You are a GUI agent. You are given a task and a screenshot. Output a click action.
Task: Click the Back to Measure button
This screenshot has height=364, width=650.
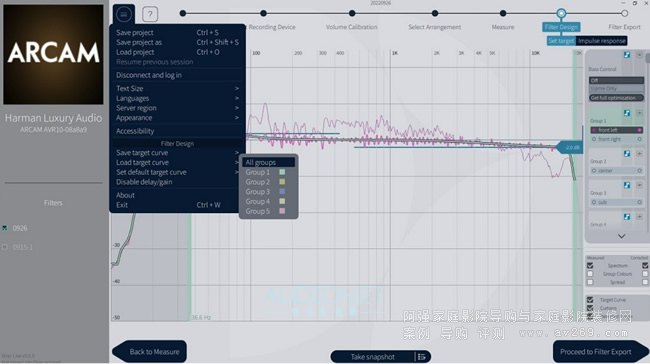tap(154, 352)
